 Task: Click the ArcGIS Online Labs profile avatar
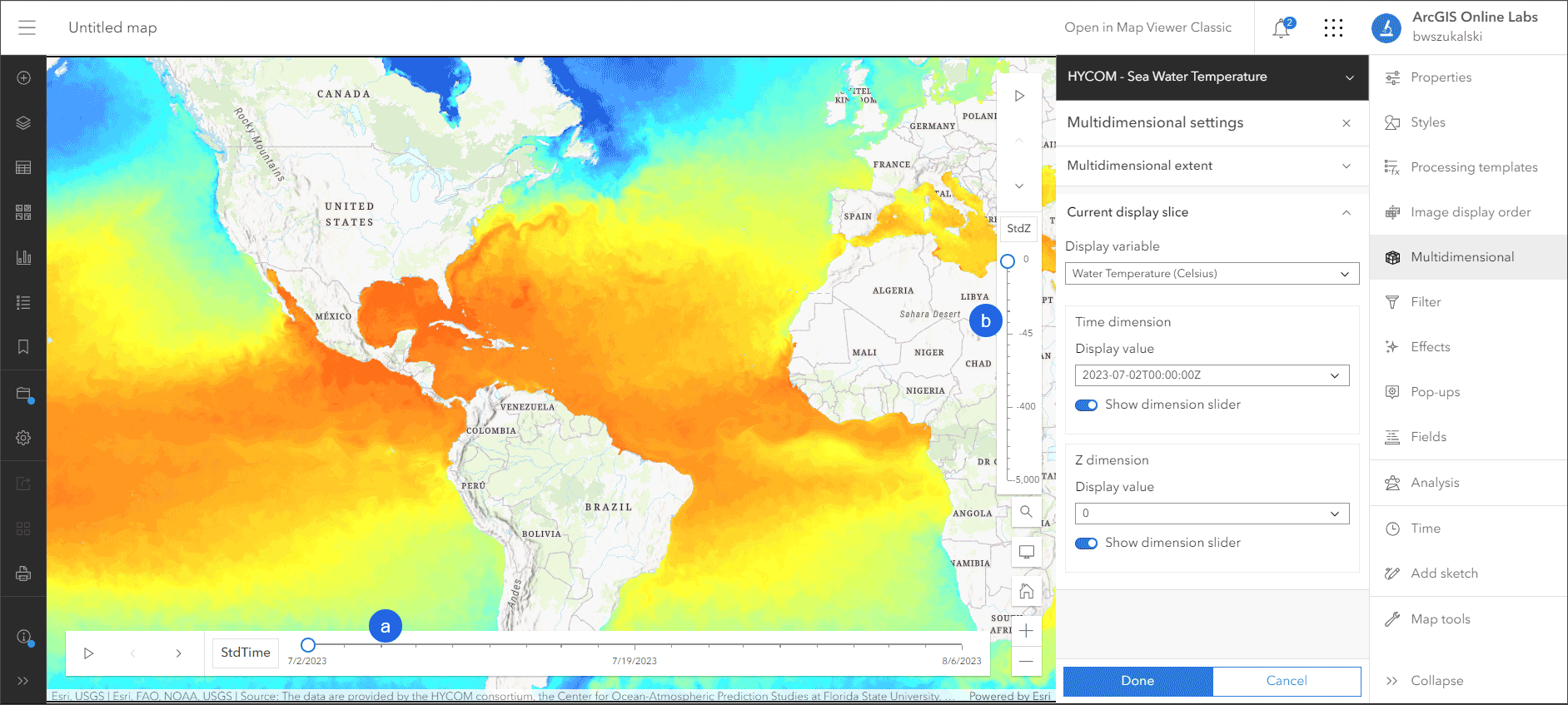click(1386, 28)
